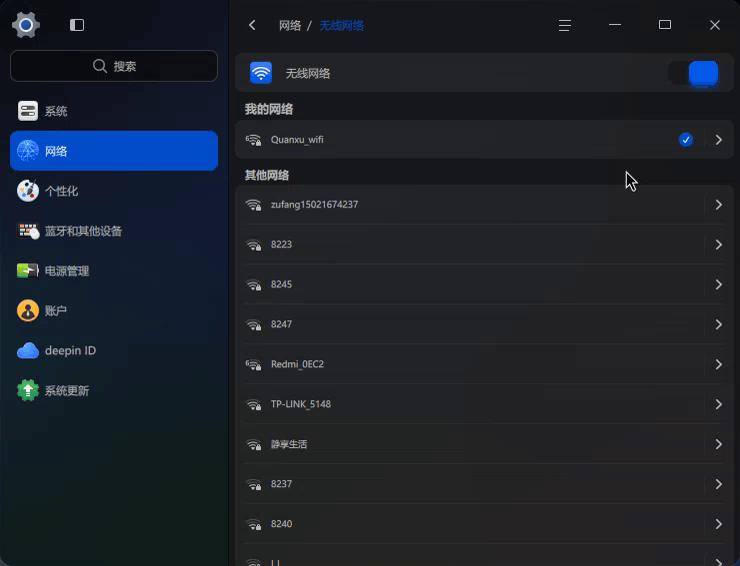
Task: Connect to network 静享生活
Action: (484, 444)
